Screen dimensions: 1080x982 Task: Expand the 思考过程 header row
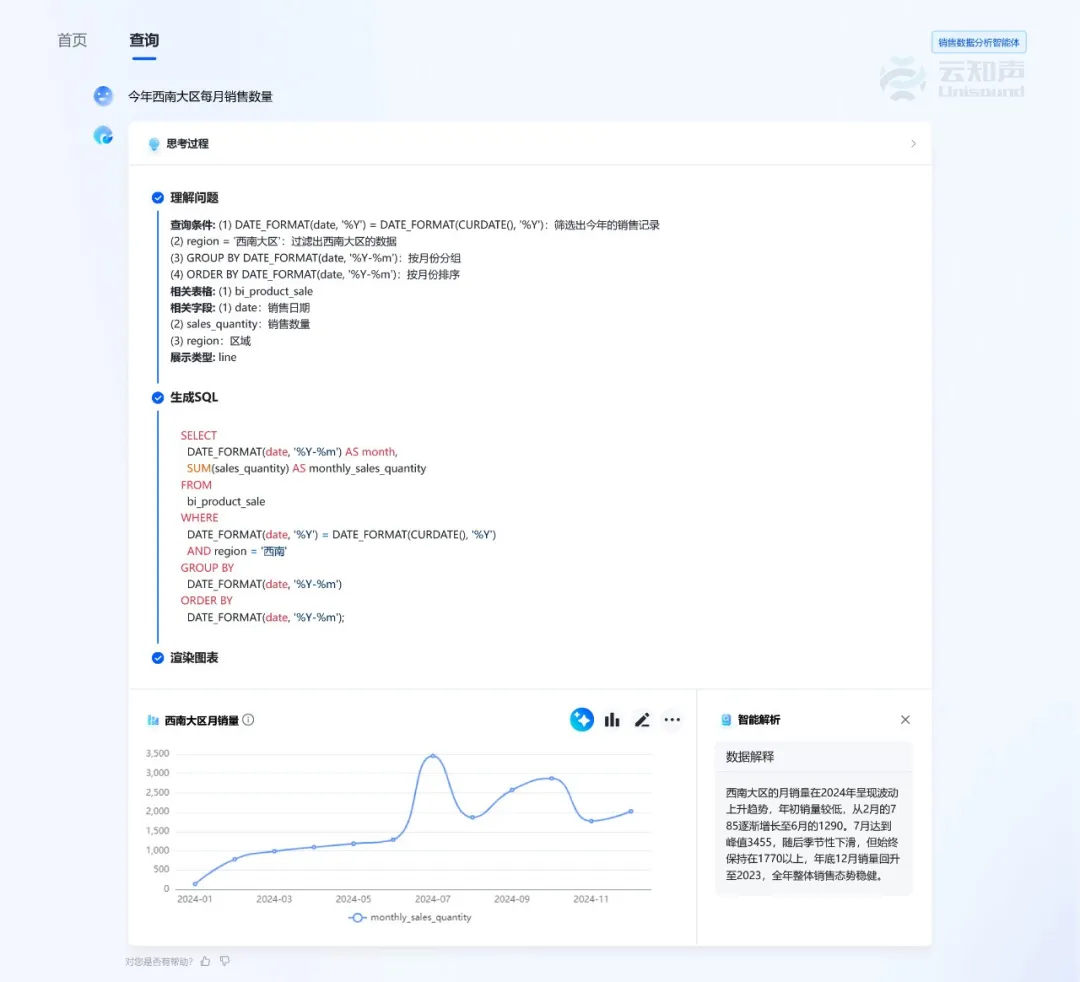530,144
